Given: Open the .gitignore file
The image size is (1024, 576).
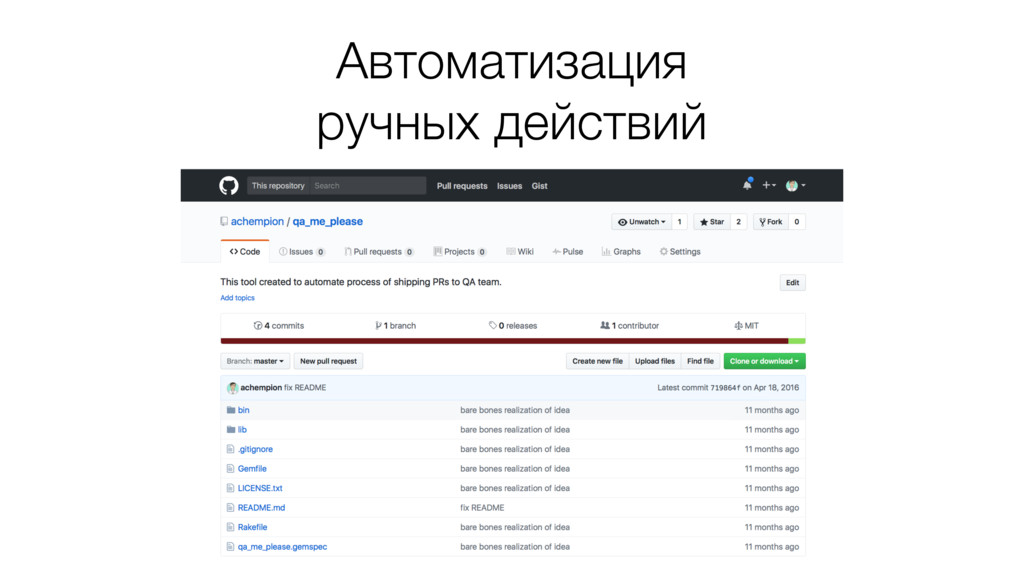Looking at the screenshot, I should [x=255, y=449].
